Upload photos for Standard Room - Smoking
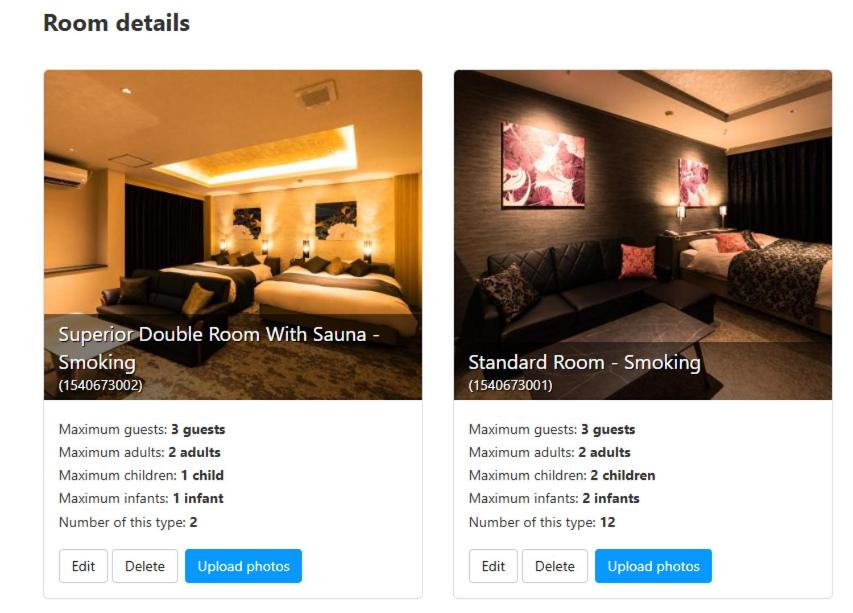Viewport: 853px width, 613px height. point(653,566)
